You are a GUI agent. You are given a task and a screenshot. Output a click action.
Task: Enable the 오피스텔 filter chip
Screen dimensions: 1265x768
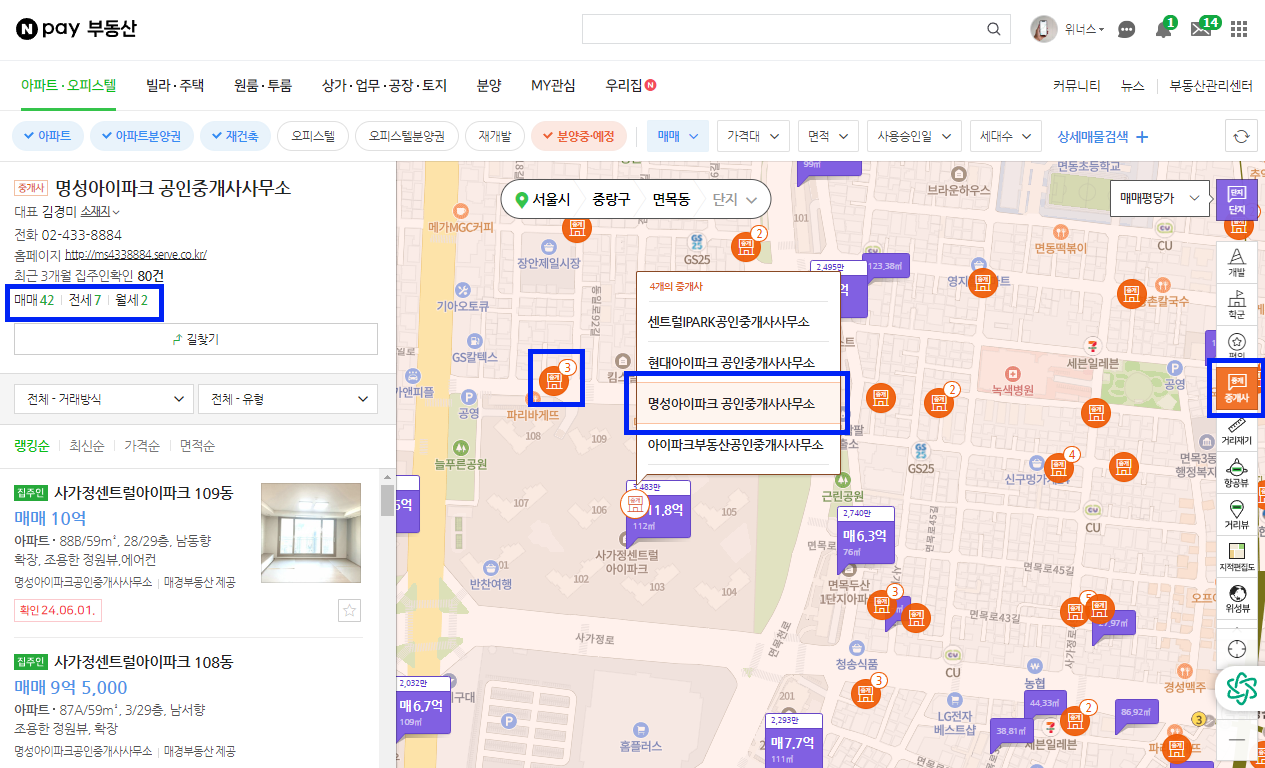(313, 136)
